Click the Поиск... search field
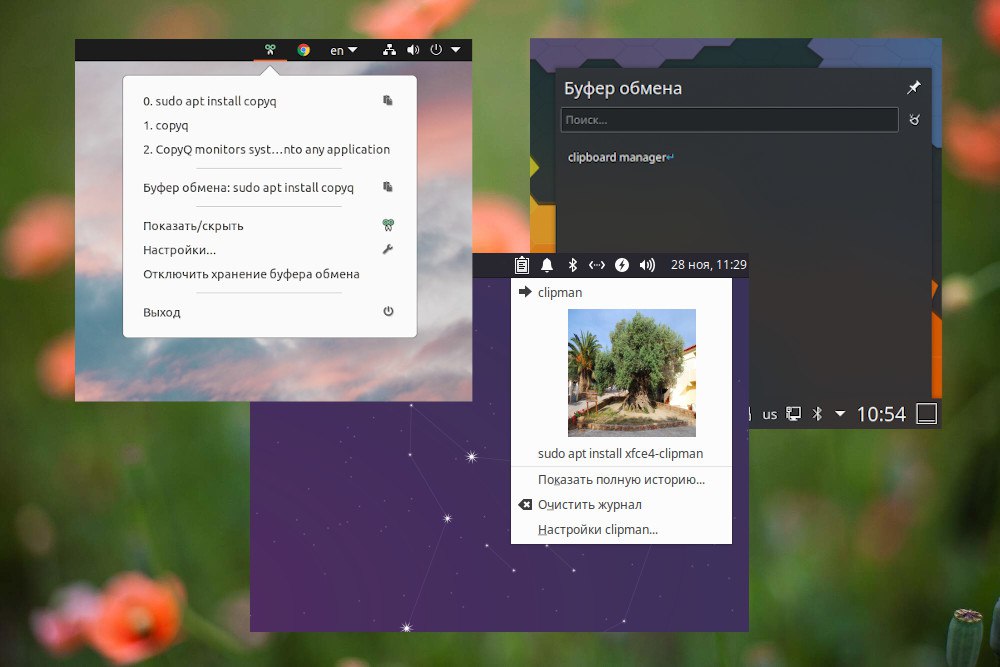 [730, 120]
